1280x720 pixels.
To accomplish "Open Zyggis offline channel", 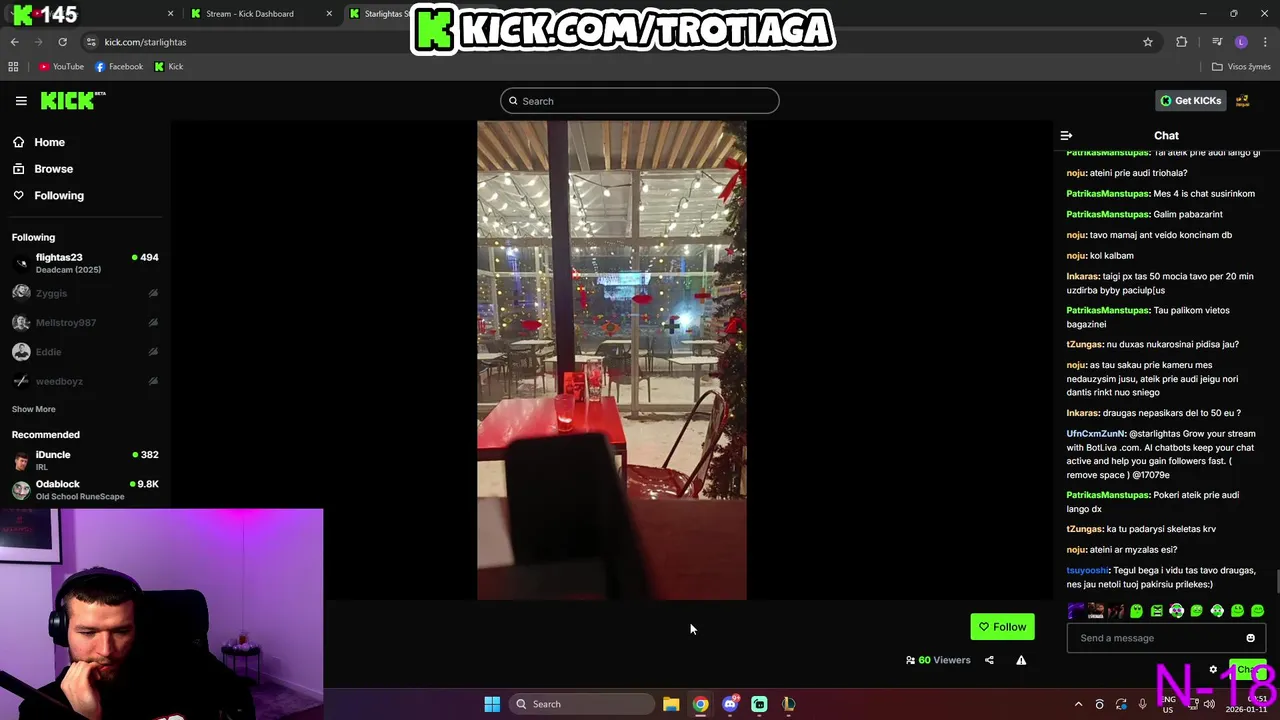I will [85, 293].
